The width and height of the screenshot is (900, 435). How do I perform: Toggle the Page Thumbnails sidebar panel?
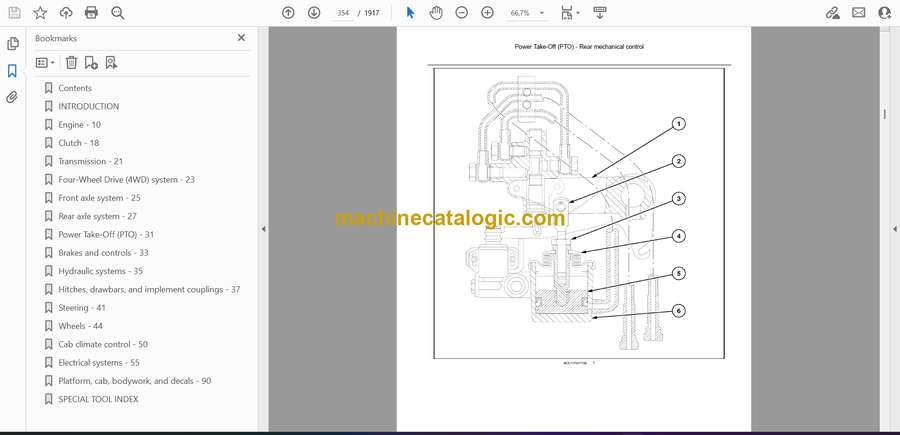12,44
